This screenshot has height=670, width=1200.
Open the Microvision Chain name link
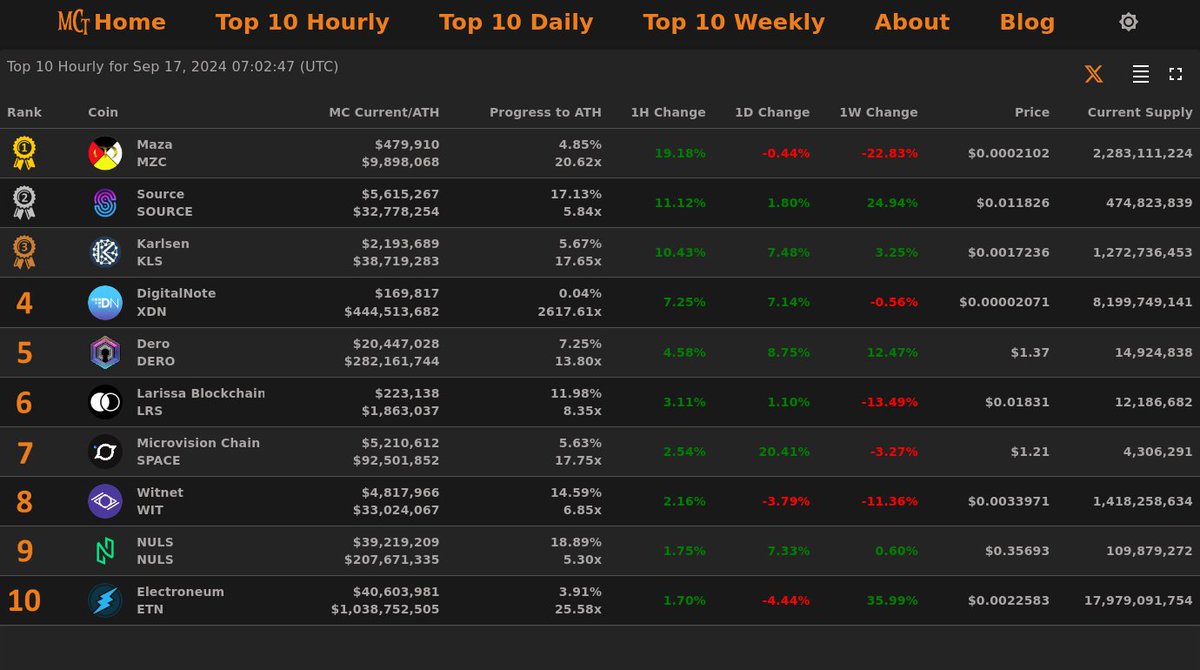[198, 443]
